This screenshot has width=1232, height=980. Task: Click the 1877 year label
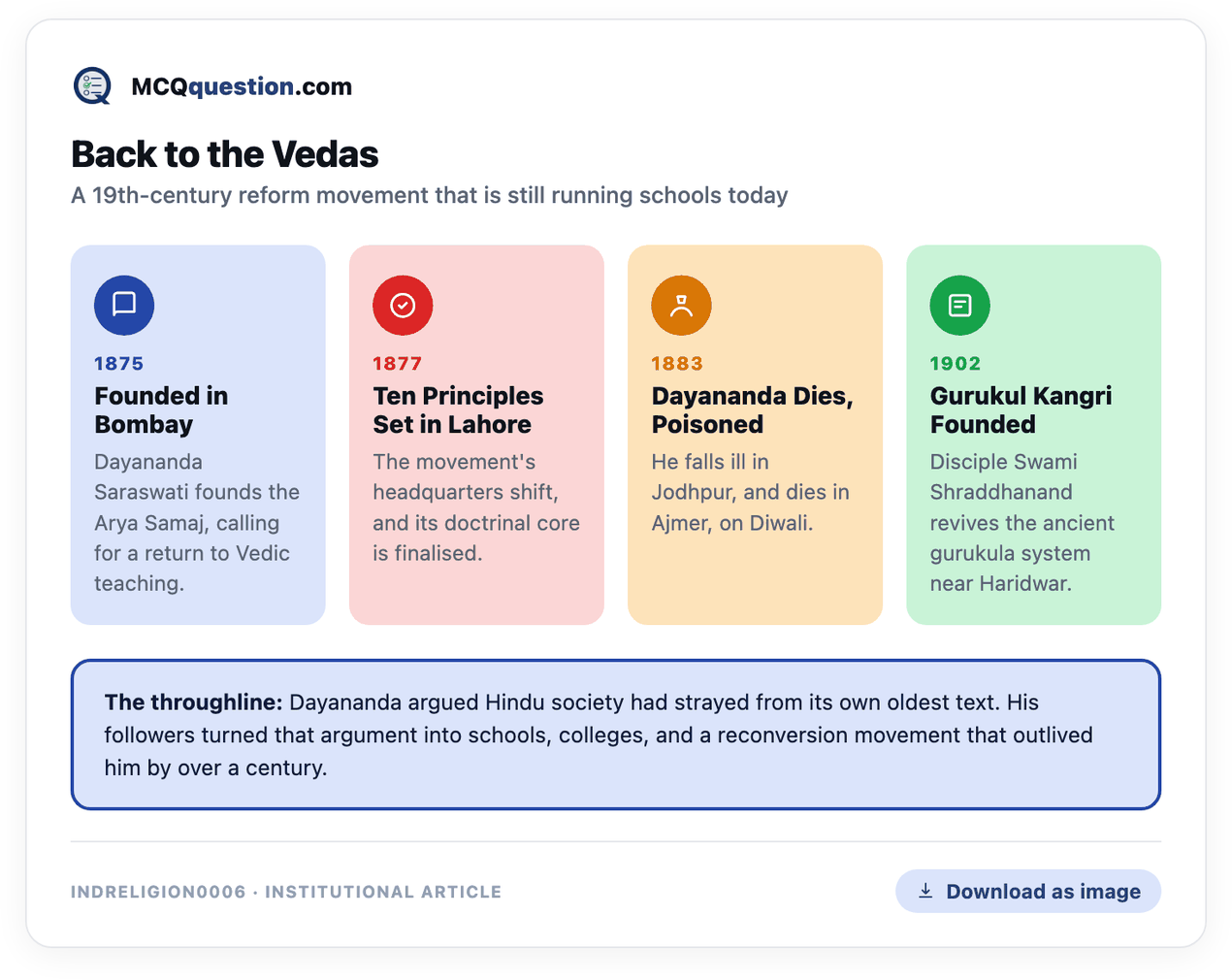[397, 364]
